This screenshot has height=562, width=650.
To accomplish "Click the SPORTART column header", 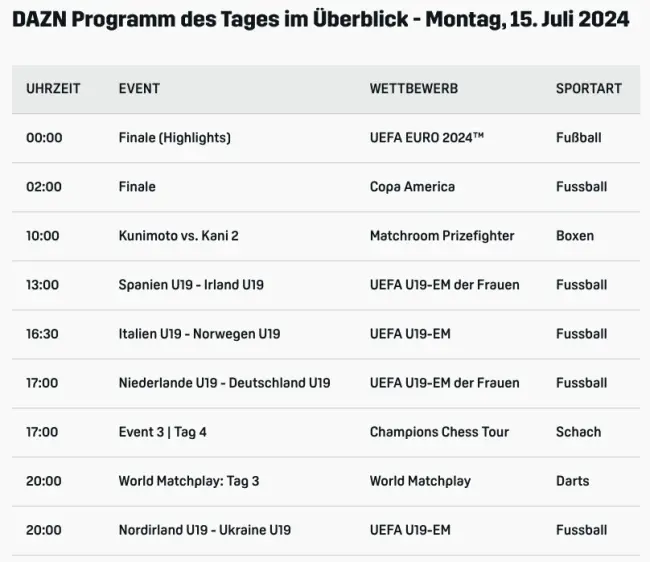I will pyautogui.click(x=588, y=88).
